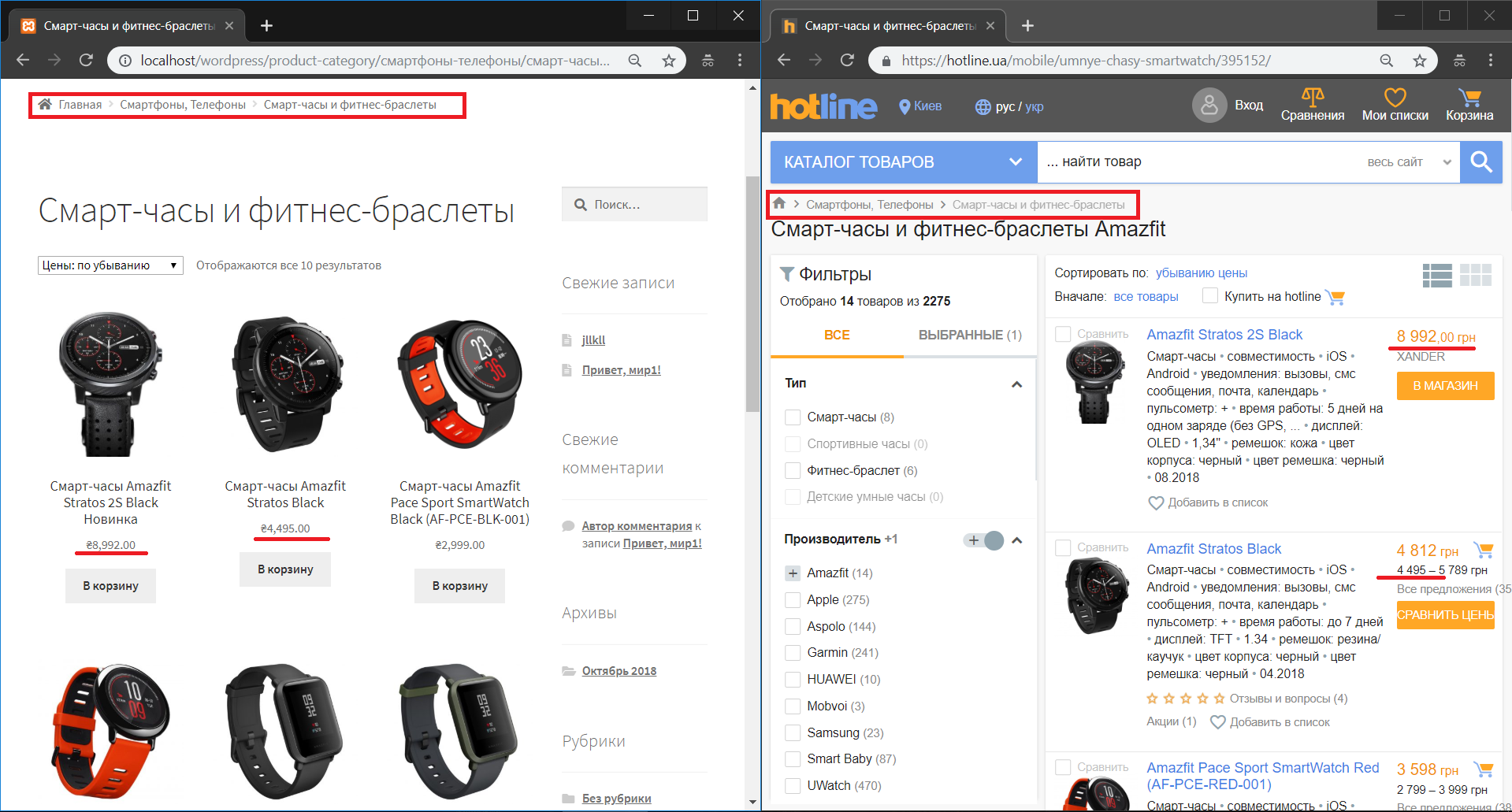Click zoom magnifier icon in localhost address bar
This screenshot has height=812, width=1512.
635,61
